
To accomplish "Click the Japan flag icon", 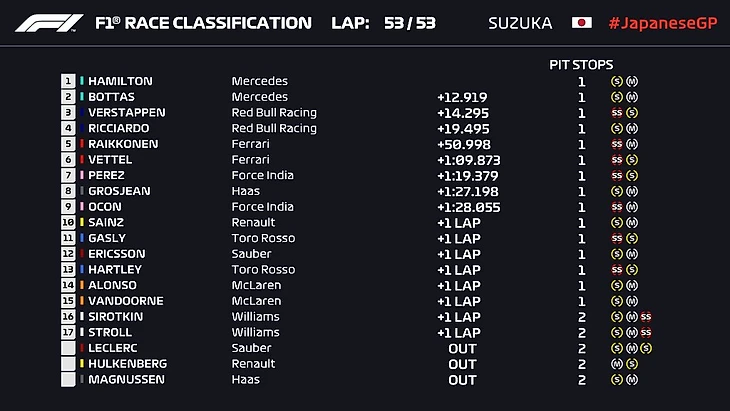I will click(x=581, y=23).
